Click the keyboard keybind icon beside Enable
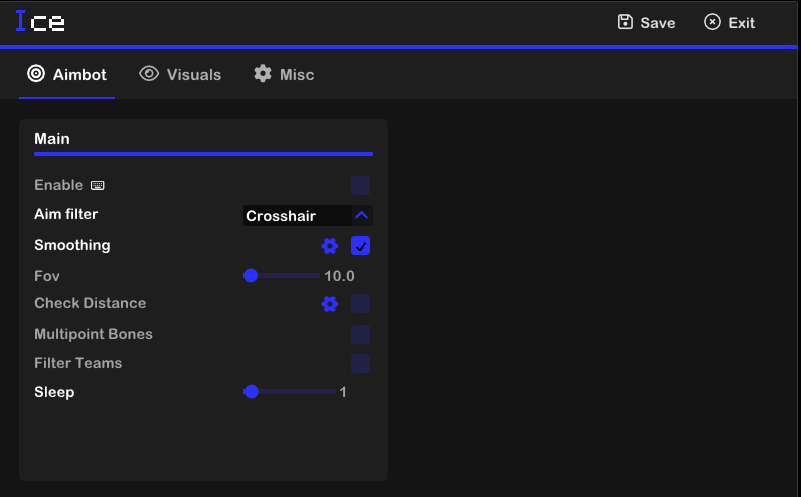This screenshot has width=801, height=497. tap(97, 186)
